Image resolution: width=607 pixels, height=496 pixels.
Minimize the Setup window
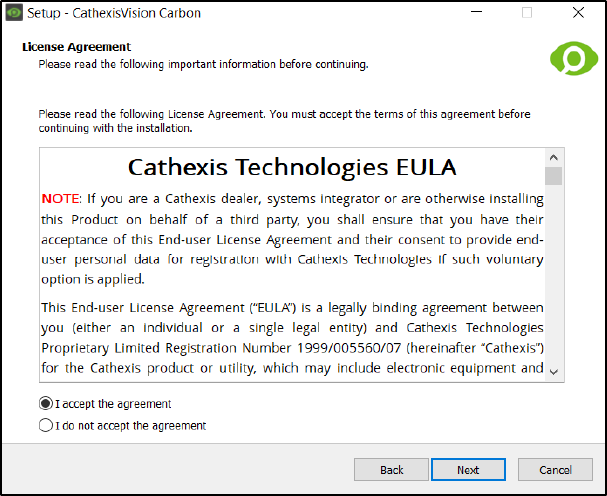pyautogui.click(x=476, y=13)
